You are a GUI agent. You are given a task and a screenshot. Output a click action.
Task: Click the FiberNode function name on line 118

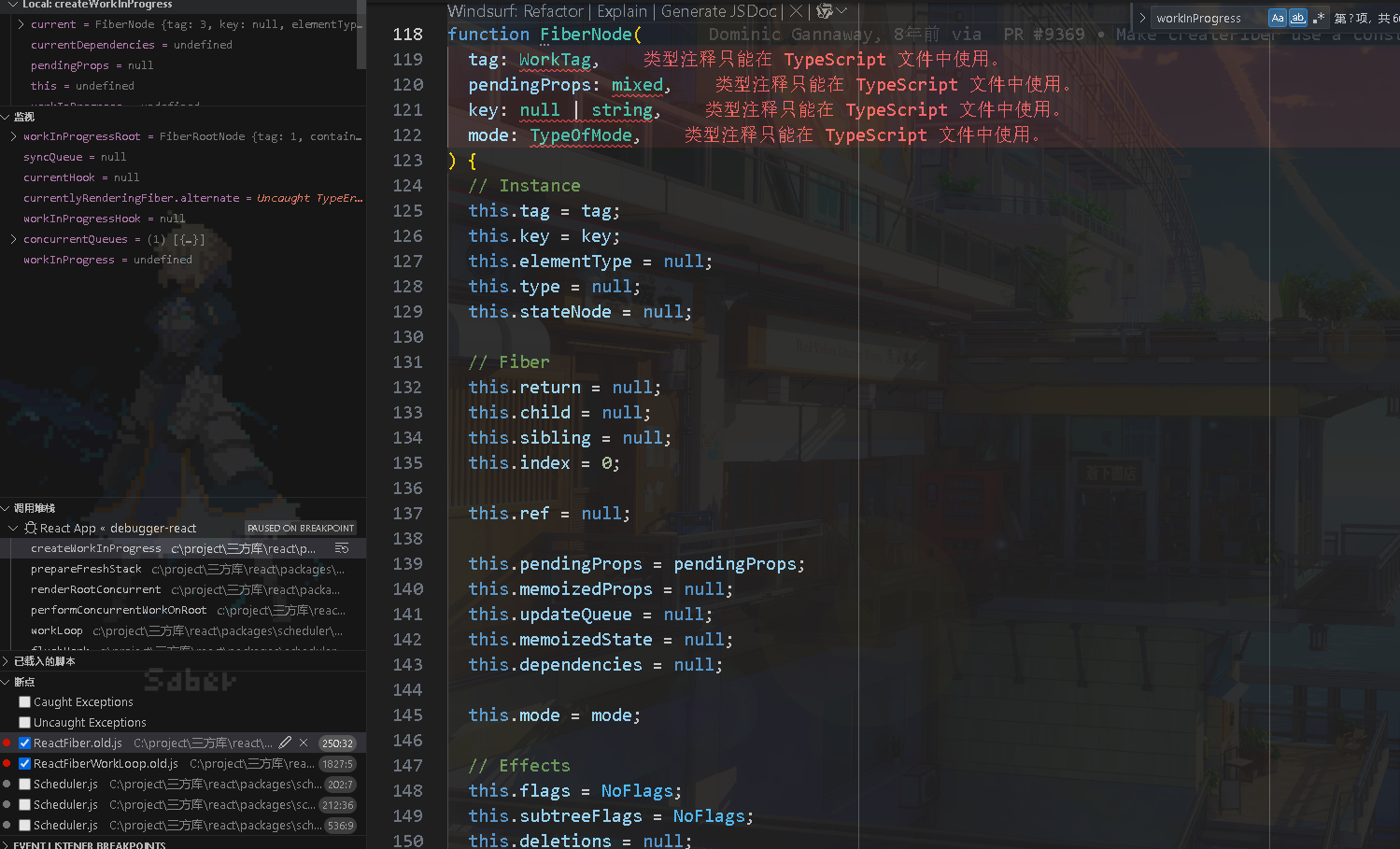(586, 35)
